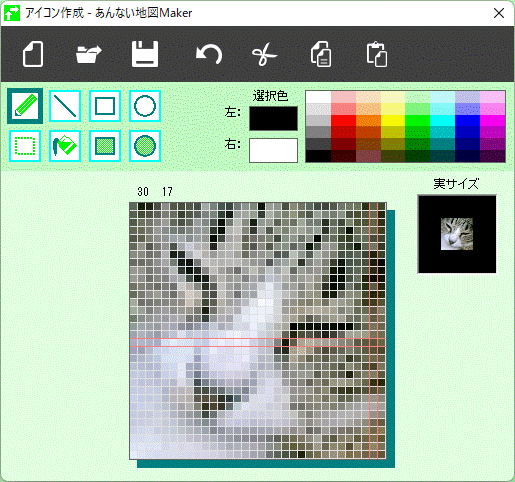Close the アイコン作成 window

click(x=499, y=13)
